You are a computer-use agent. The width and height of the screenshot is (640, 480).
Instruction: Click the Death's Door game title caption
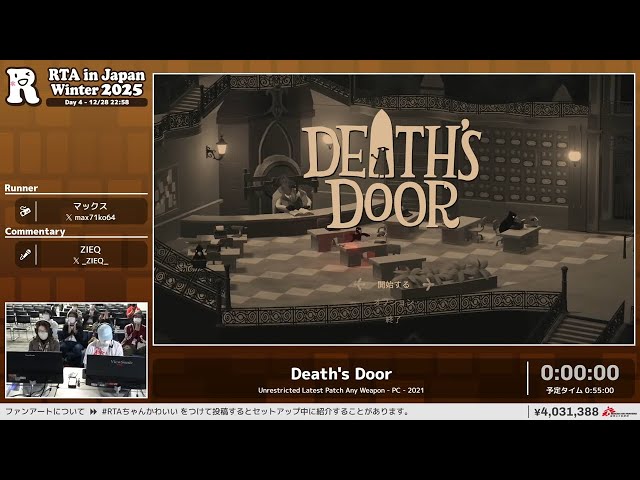point(341,374)
